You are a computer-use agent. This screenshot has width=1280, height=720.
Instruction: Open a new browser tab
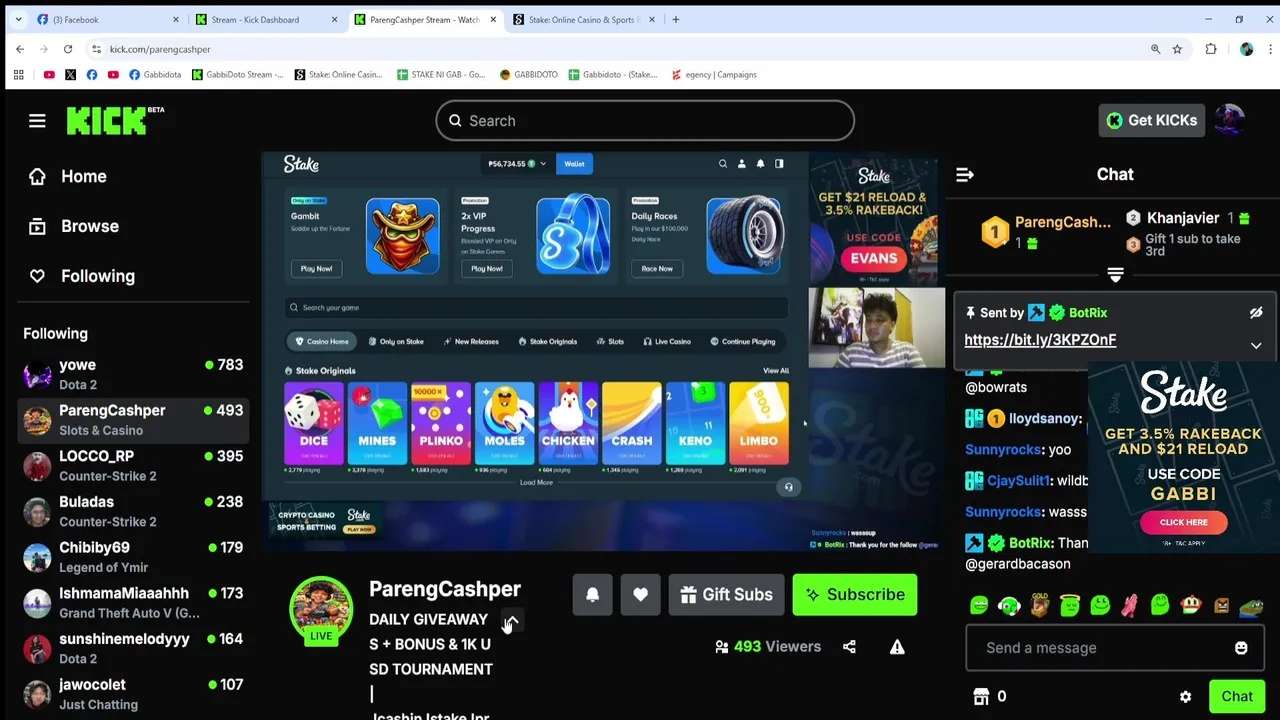[x=675, y=19]
